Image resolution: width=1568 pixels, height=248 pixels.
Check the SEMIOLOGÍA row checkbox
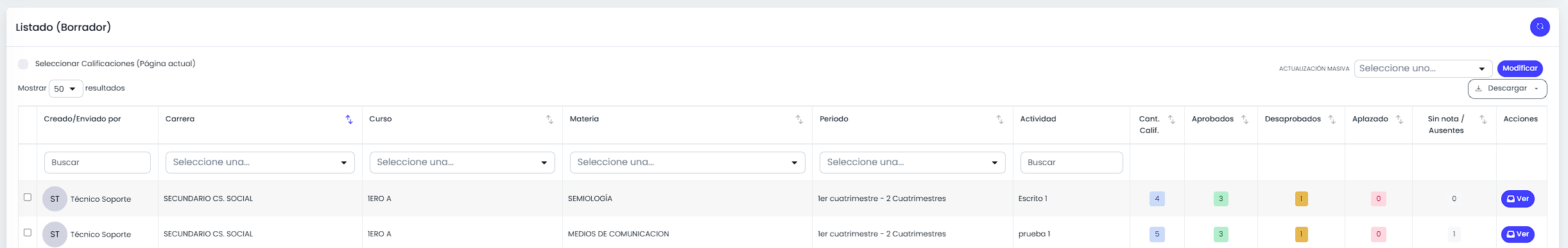tap(28, 197)
